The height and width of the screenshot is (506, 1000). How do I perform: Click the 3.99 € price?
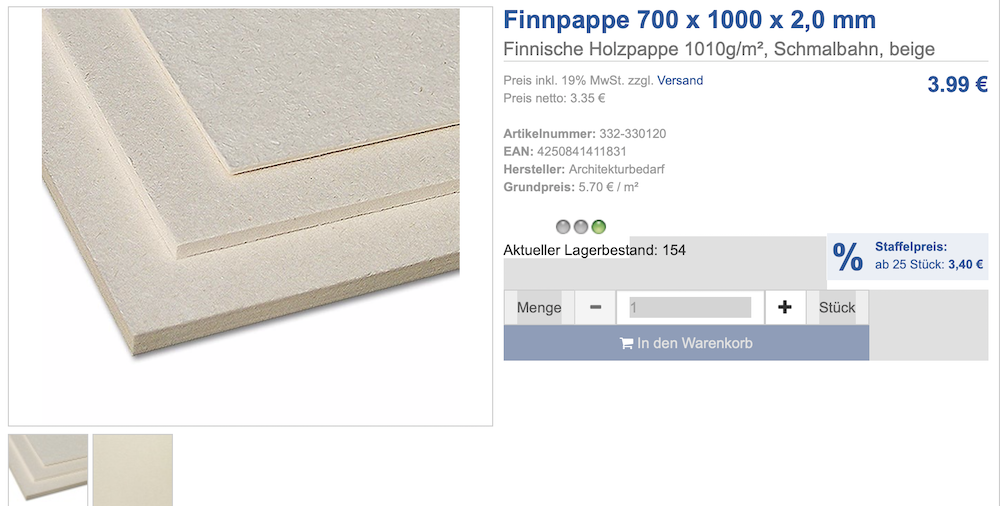click(957, 84)
